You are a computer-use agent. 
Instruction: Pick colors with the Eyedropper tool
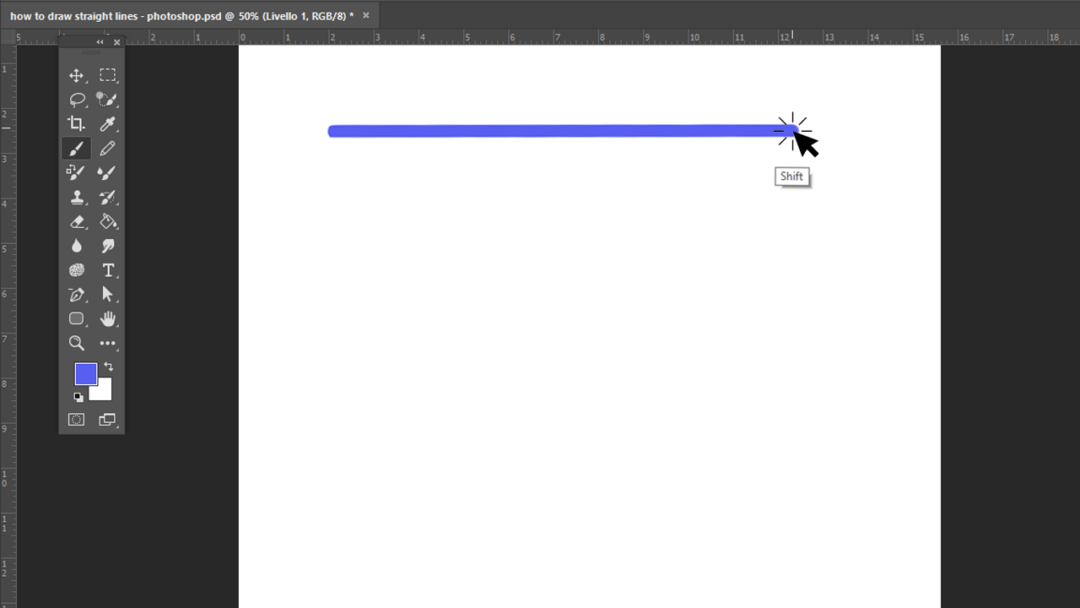pyautogui.click(x=107, y=123)
